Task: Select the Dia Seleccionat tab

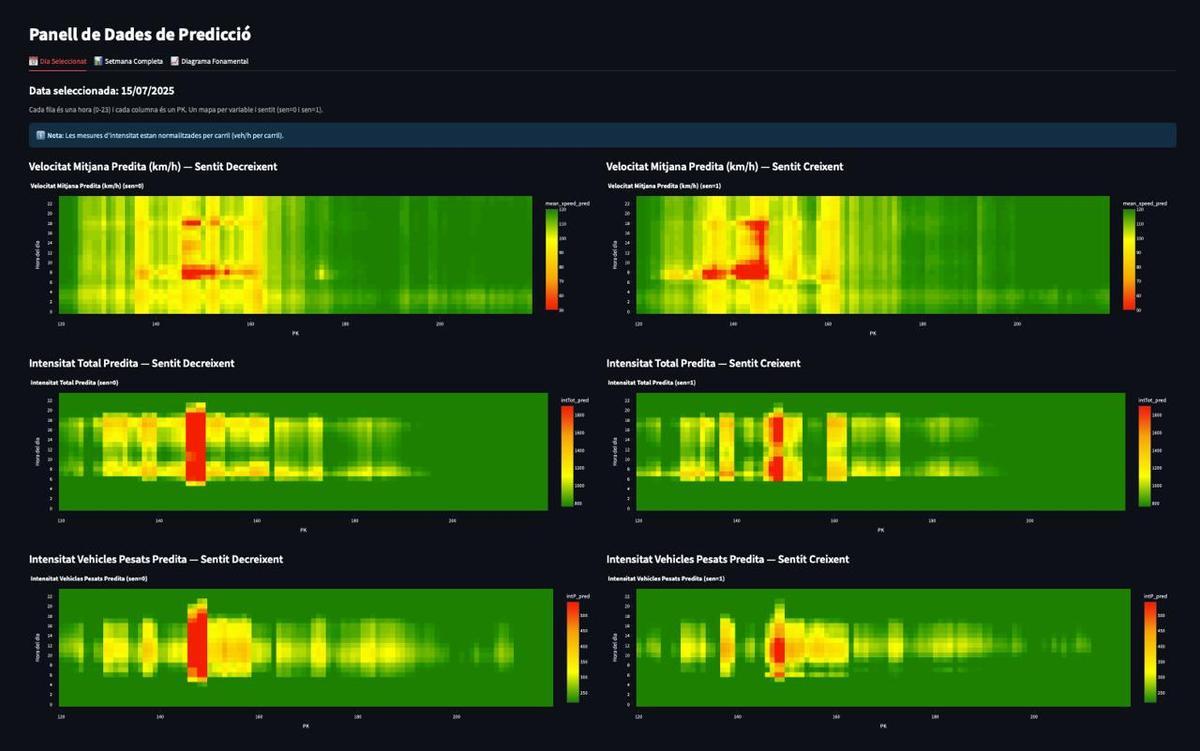Action: click(x=62, y=61)
